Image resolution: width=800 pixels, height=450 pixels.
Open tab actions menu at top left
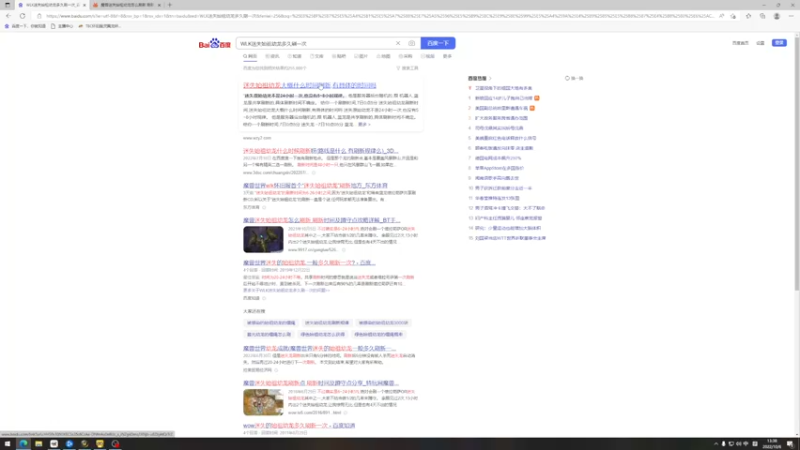coord(7,5)
